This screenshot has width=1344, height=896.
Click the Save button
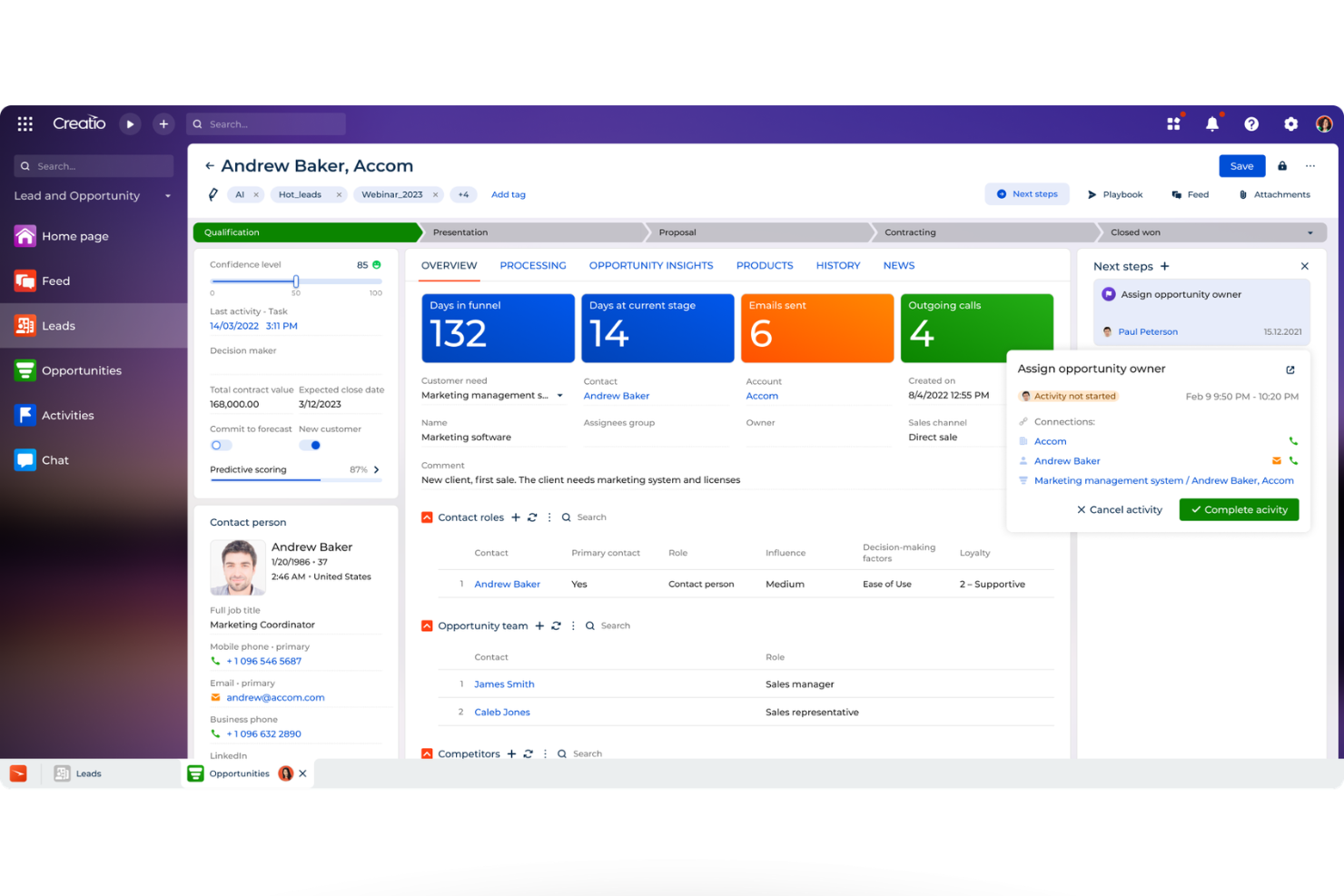[1241, 166]
